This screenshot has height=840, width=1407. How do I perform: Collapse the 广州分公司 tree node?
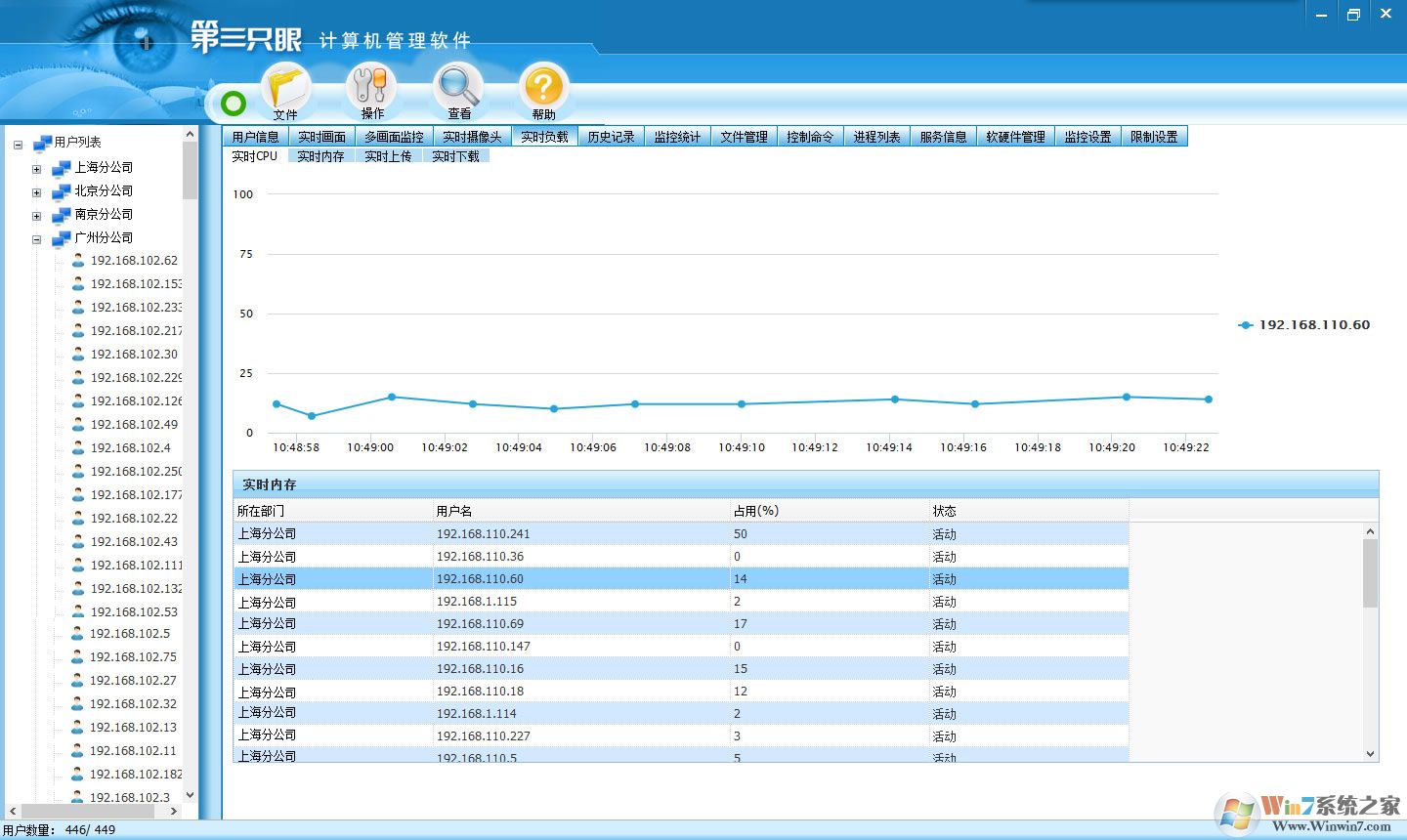click(x=35, y=237)
